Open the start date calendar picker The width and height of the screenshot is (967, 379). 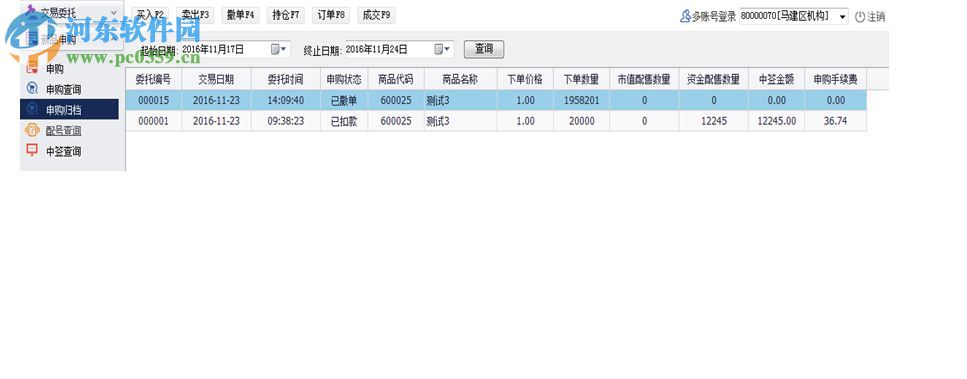[x=279, y=49]
